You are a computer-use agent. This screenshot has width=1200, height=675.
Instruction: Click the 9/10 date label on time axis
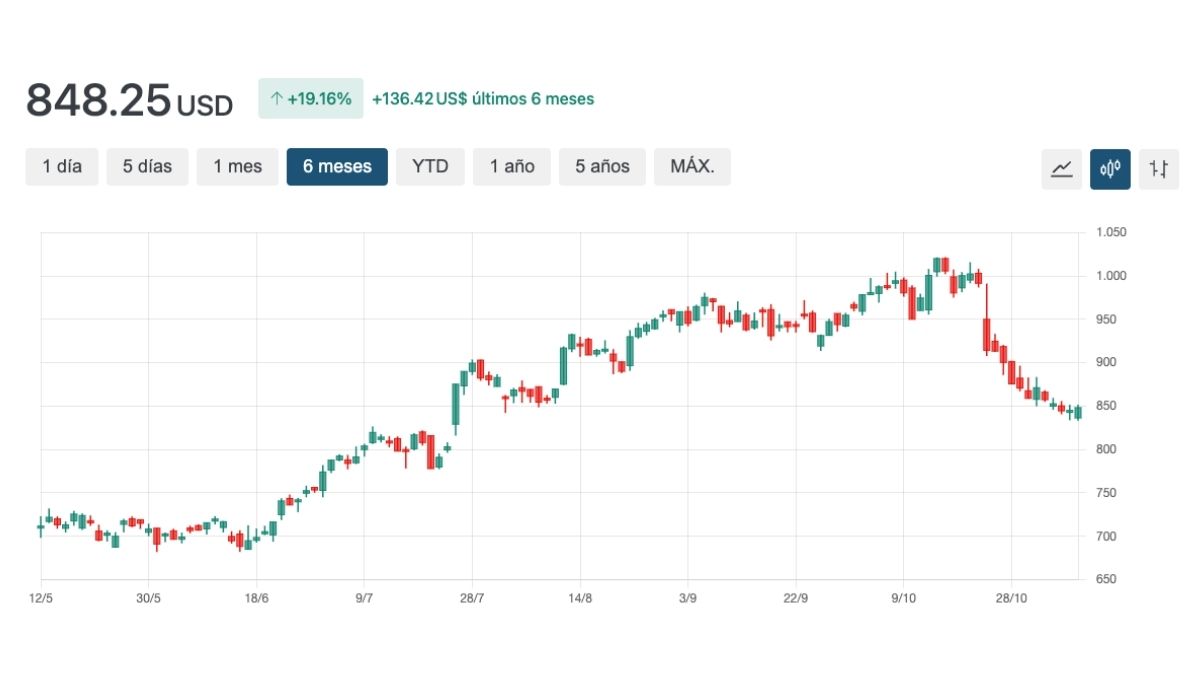click(903, 598)
